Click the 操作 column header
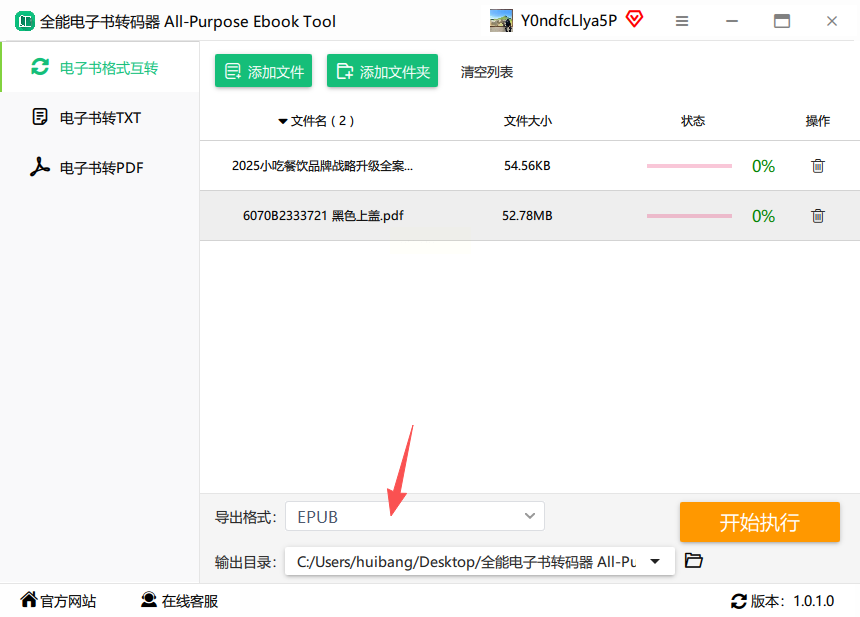 (x=817, y=121)
